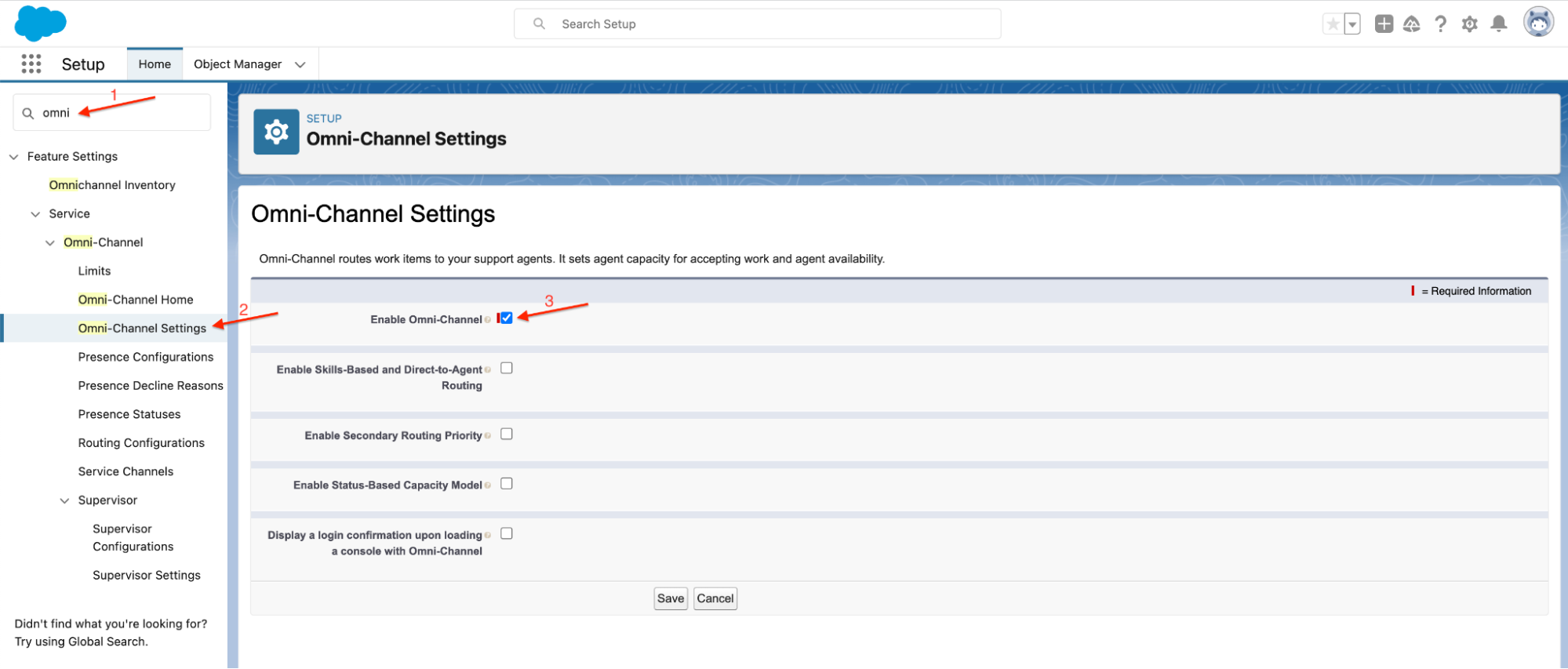The height and width of the screenshot is (669, 1568).
Task: Enable Skills-Based and Direct-to-Agent Routing checkbox
Action: point(507,369)
